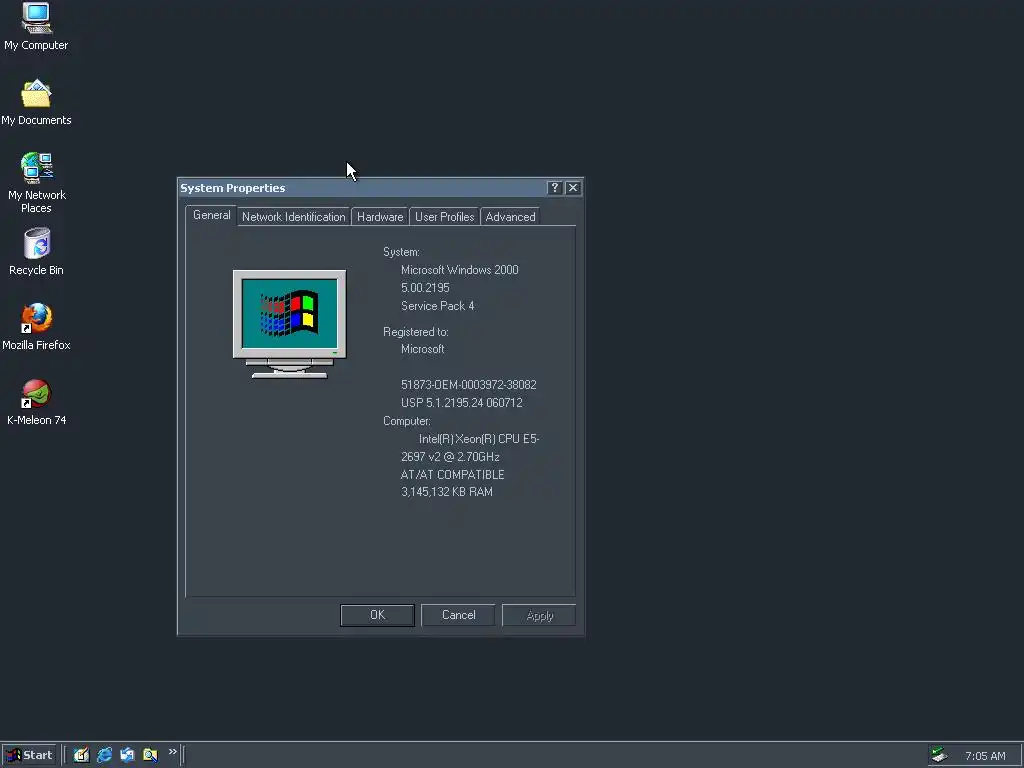Click the 3,145,132 KB RAM value

(447, 492)
